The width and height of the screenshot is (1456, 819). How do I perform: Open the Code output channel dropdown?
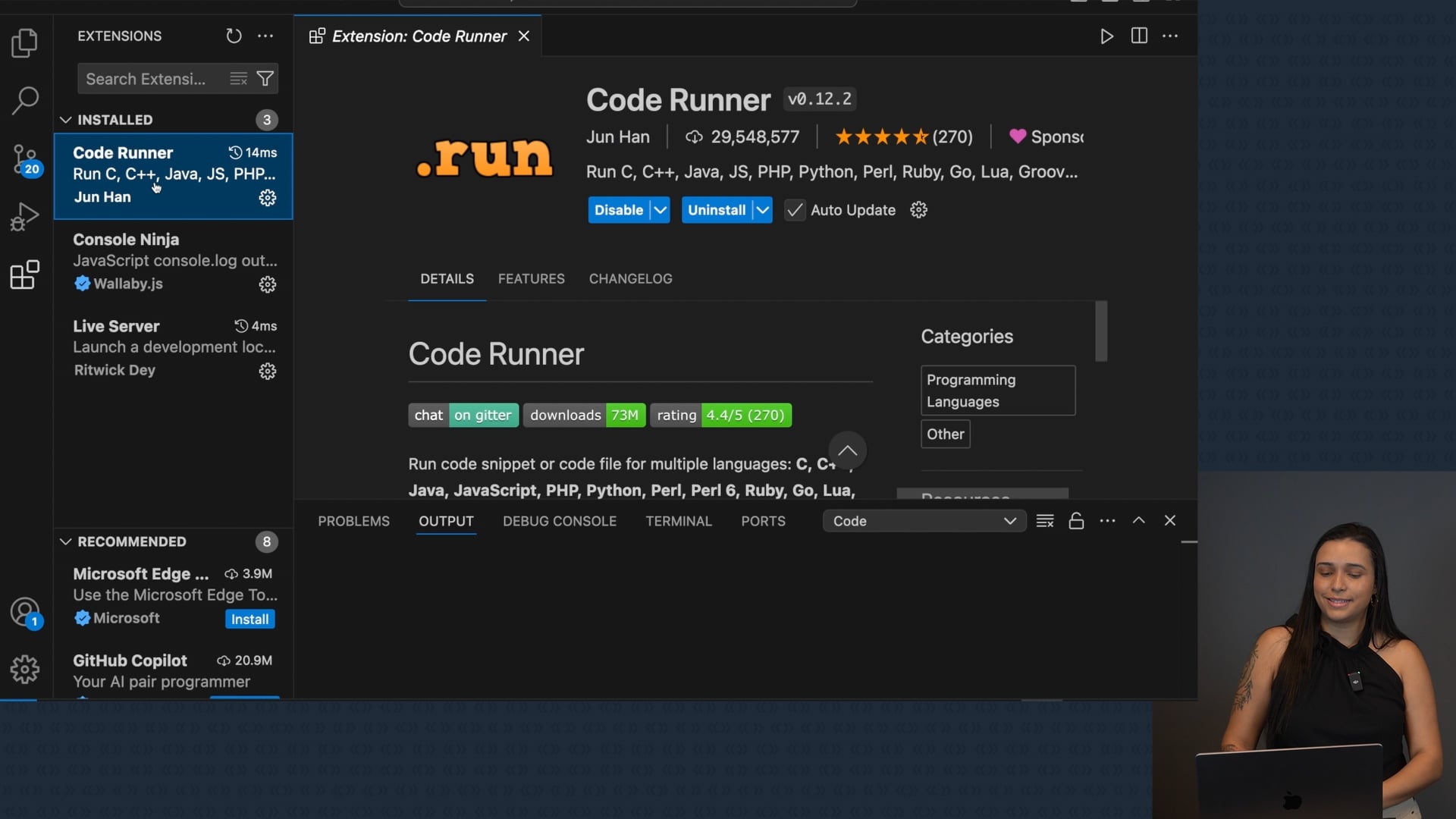(923, 521)
